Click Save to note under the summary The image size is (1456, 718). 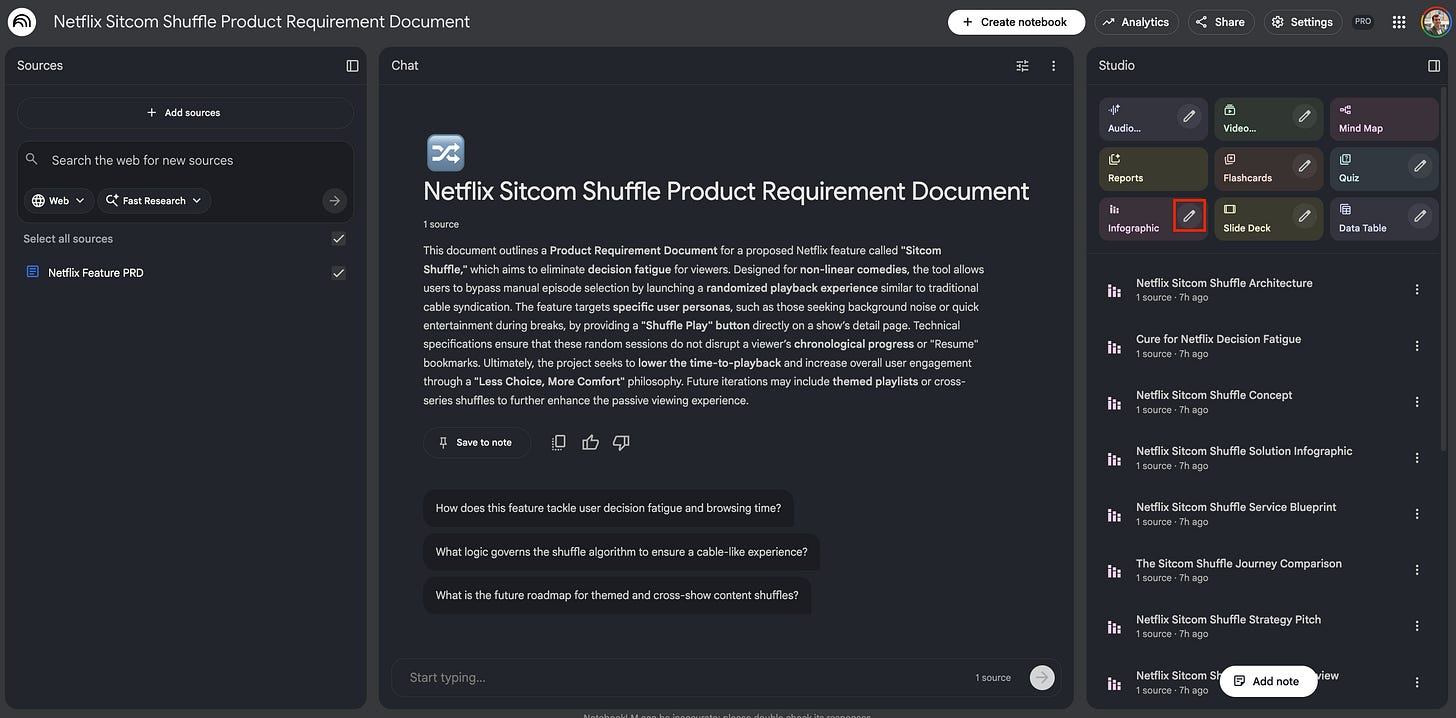tap(477, 442)
